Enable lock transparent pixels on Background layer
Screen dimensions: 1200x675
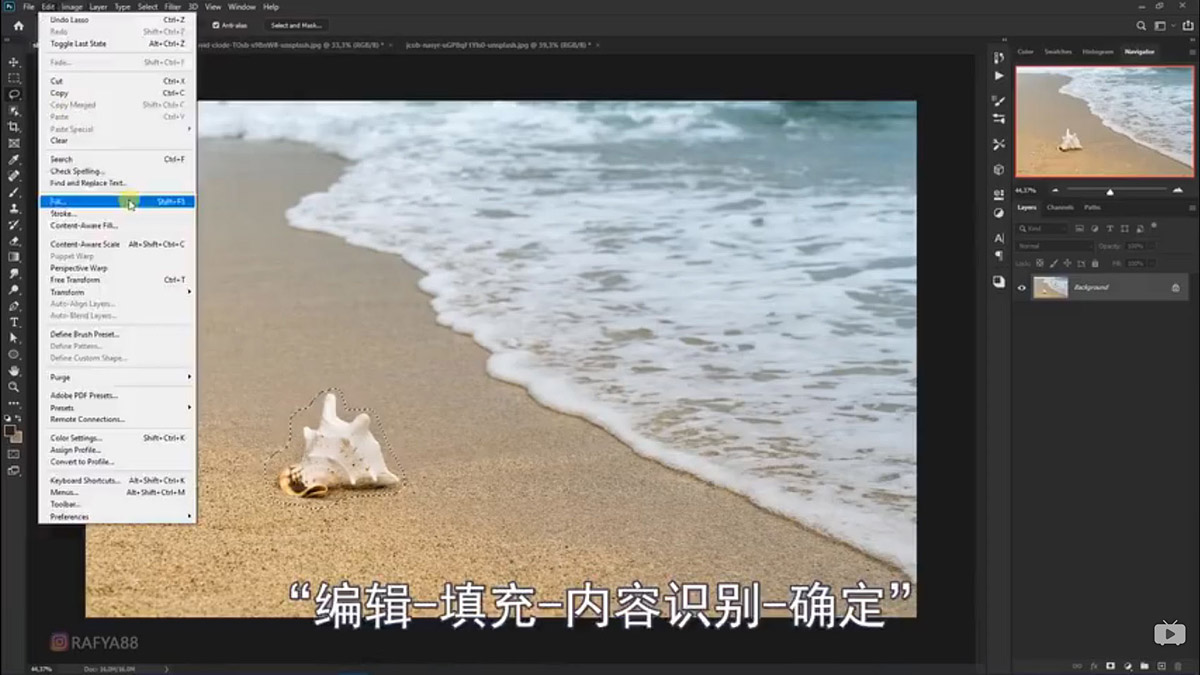1040,263
